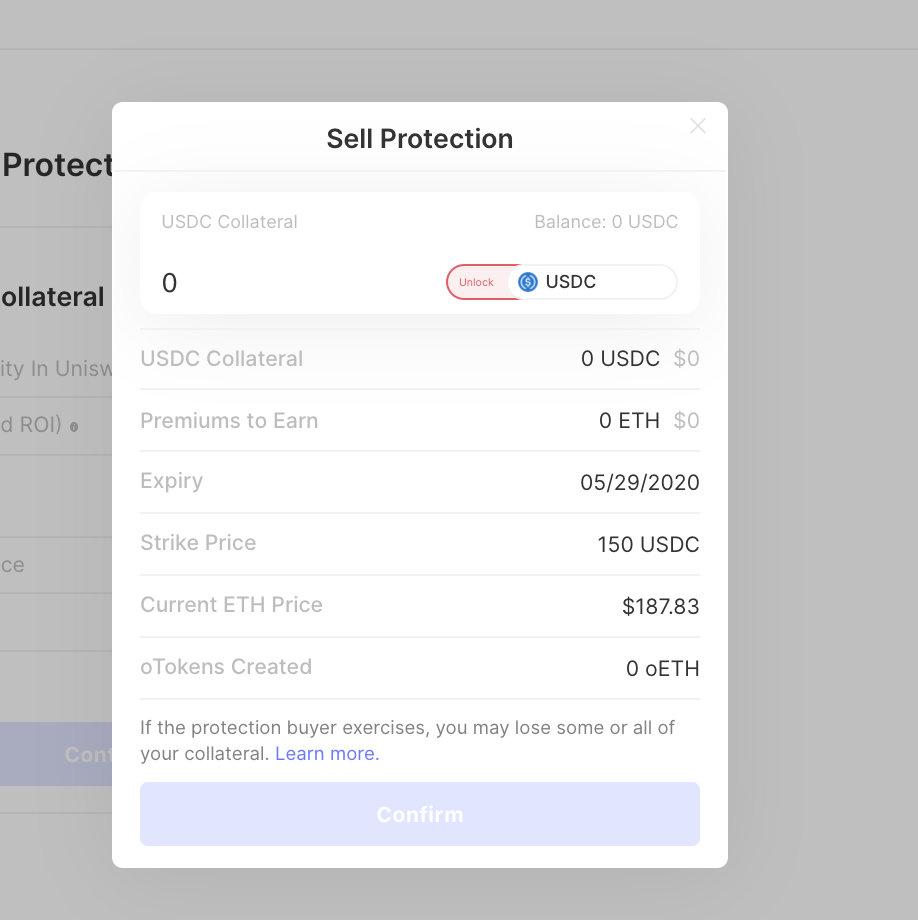The image size is (918, 920).
Task: Click the 0 oETH tokens created value
Action: [662, 669]
